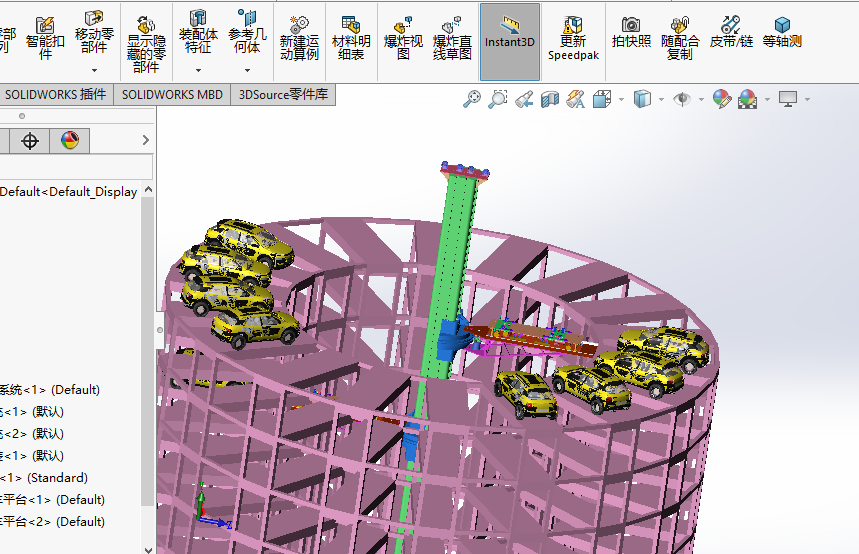Click Zoom to Fit magnifier icon

pos(472,99)
